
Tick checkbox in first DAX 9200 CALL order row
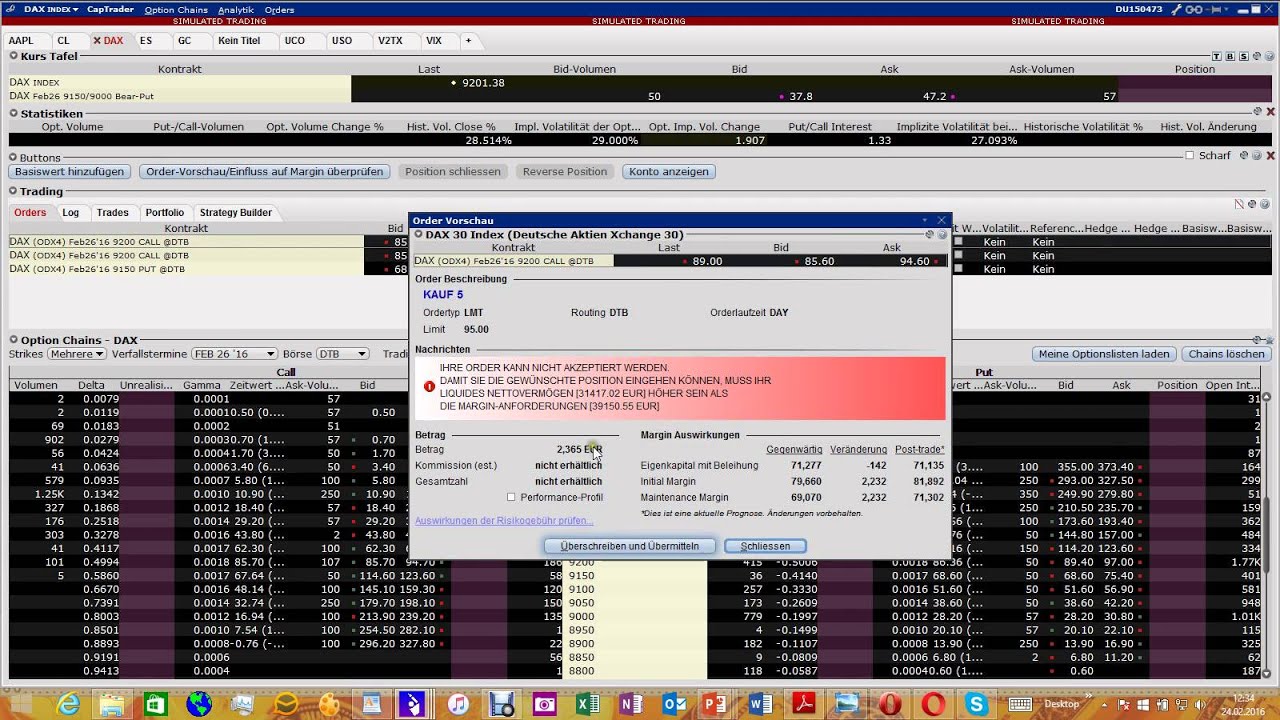pyautogui.click(x=958, y=242)
